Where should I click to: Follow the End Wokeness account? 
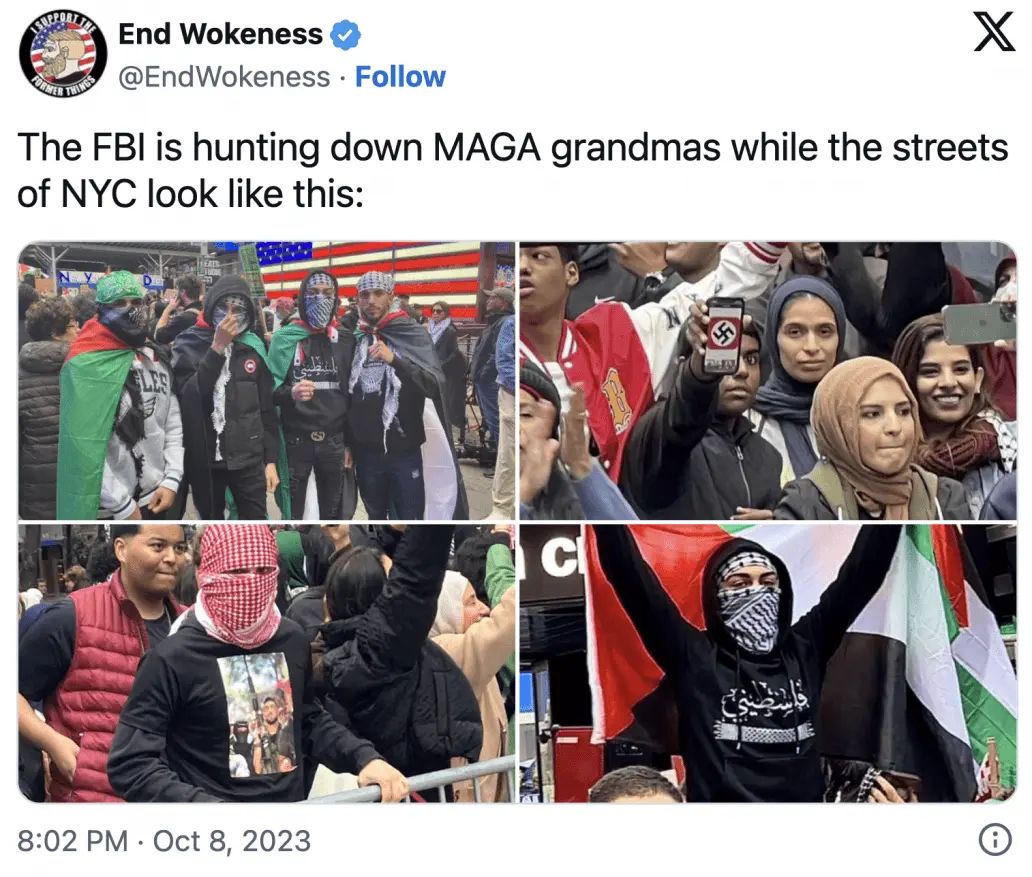[400, 77]
